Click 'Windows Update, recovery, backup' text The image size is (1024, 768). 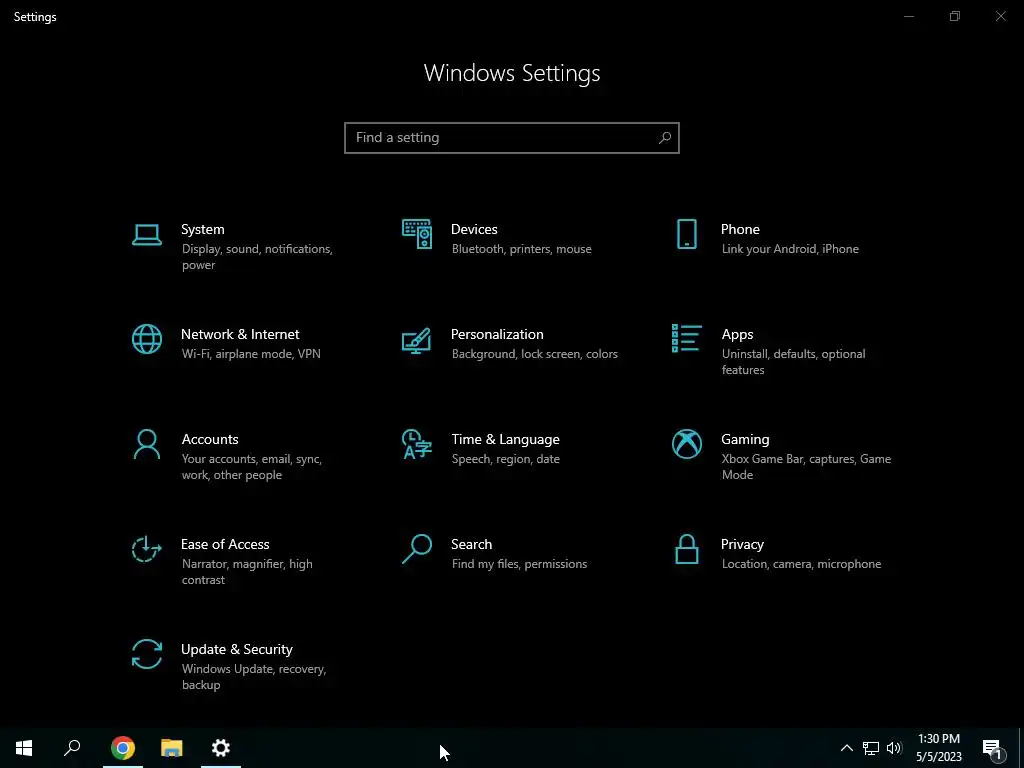tap(253, 677)
